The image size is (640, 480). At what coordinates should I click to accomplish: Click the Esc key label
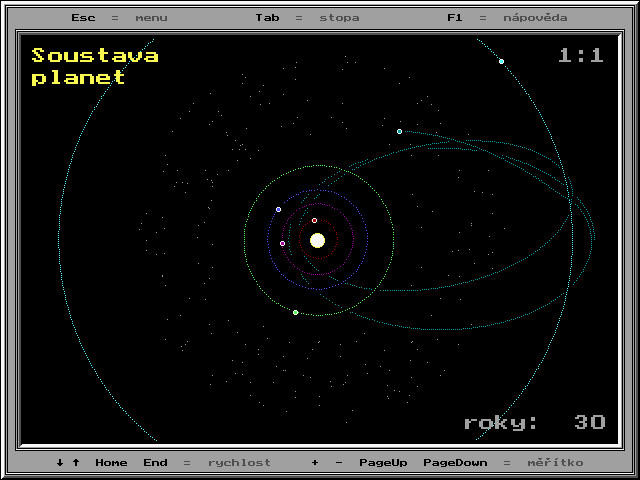coord(83,18)
